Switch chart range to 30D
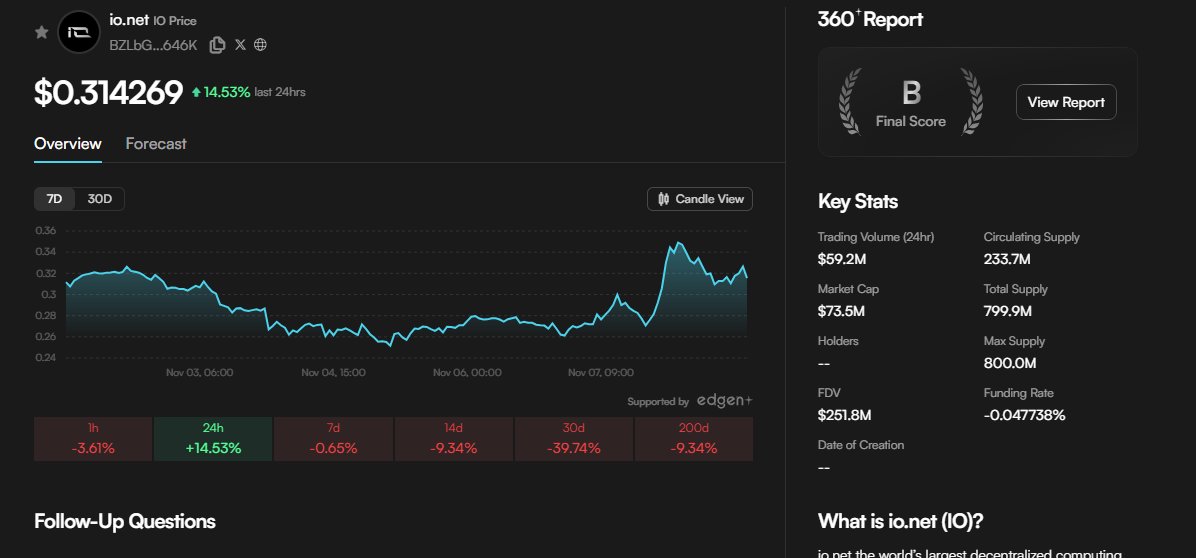Viewport: 1196px width, 558px height. (100, 199)
